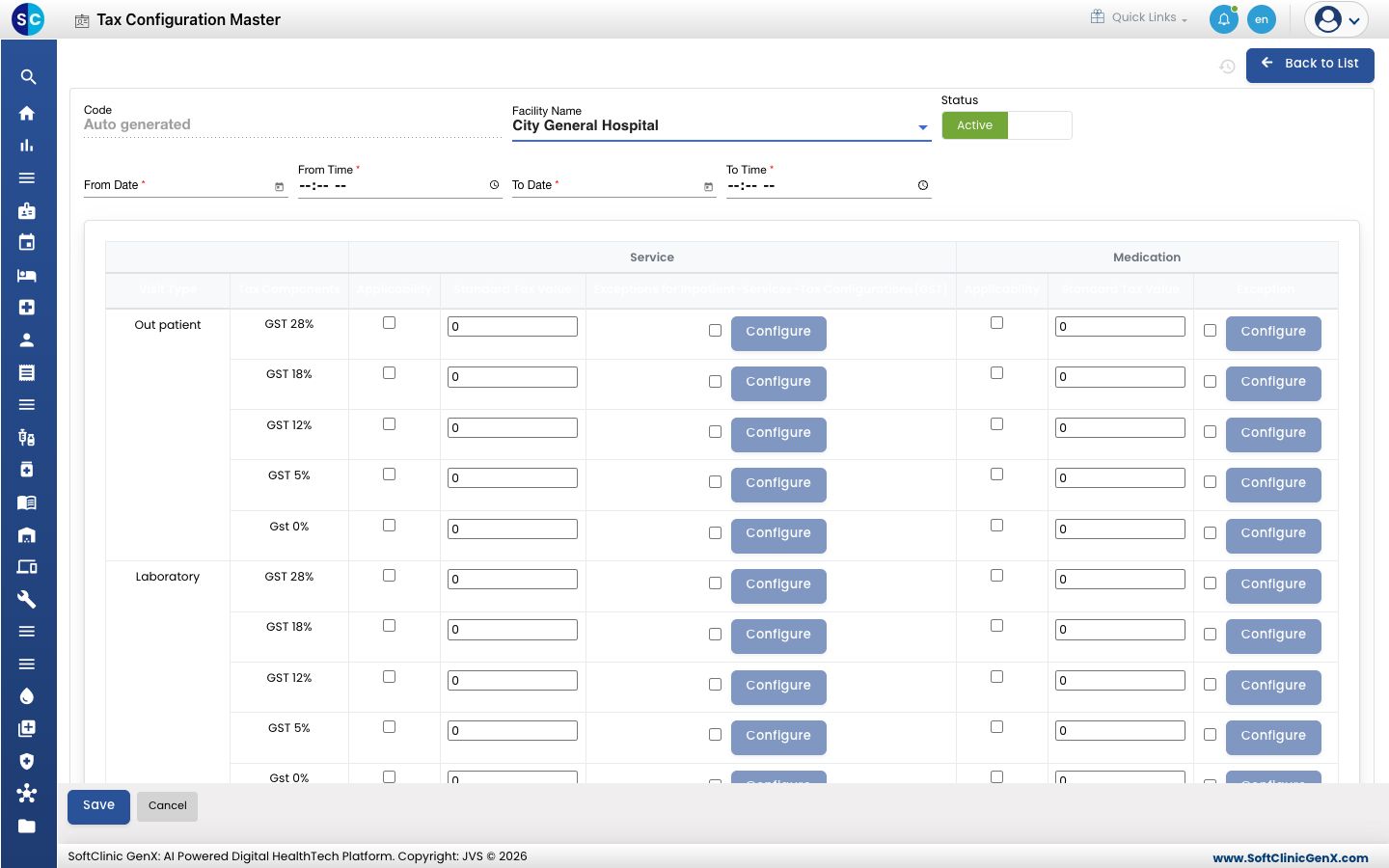Screen dimensions: 1389x868
Task: Open the www.SoftClinicGenX.com link
Action: tap(1291, 857)
